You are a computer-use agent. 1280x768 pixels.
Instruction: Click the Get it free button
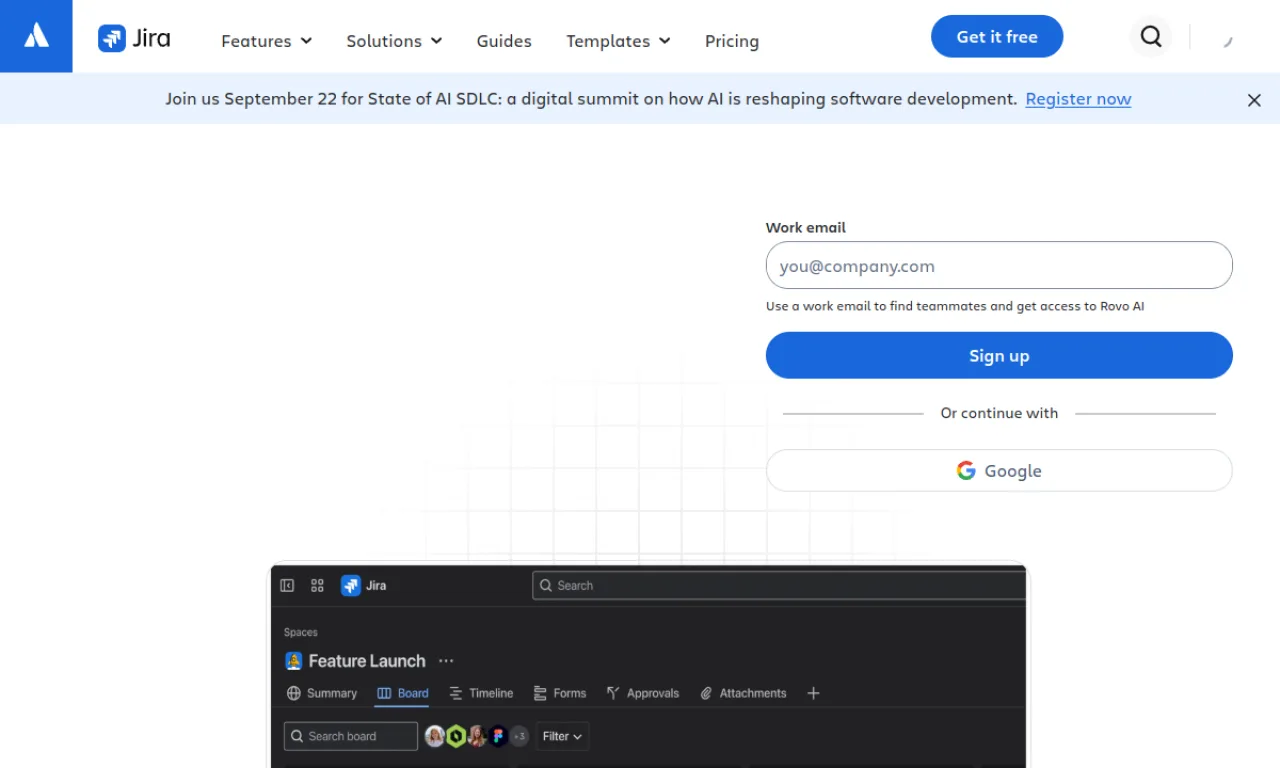pyautogui.click(x=997, y=36)
